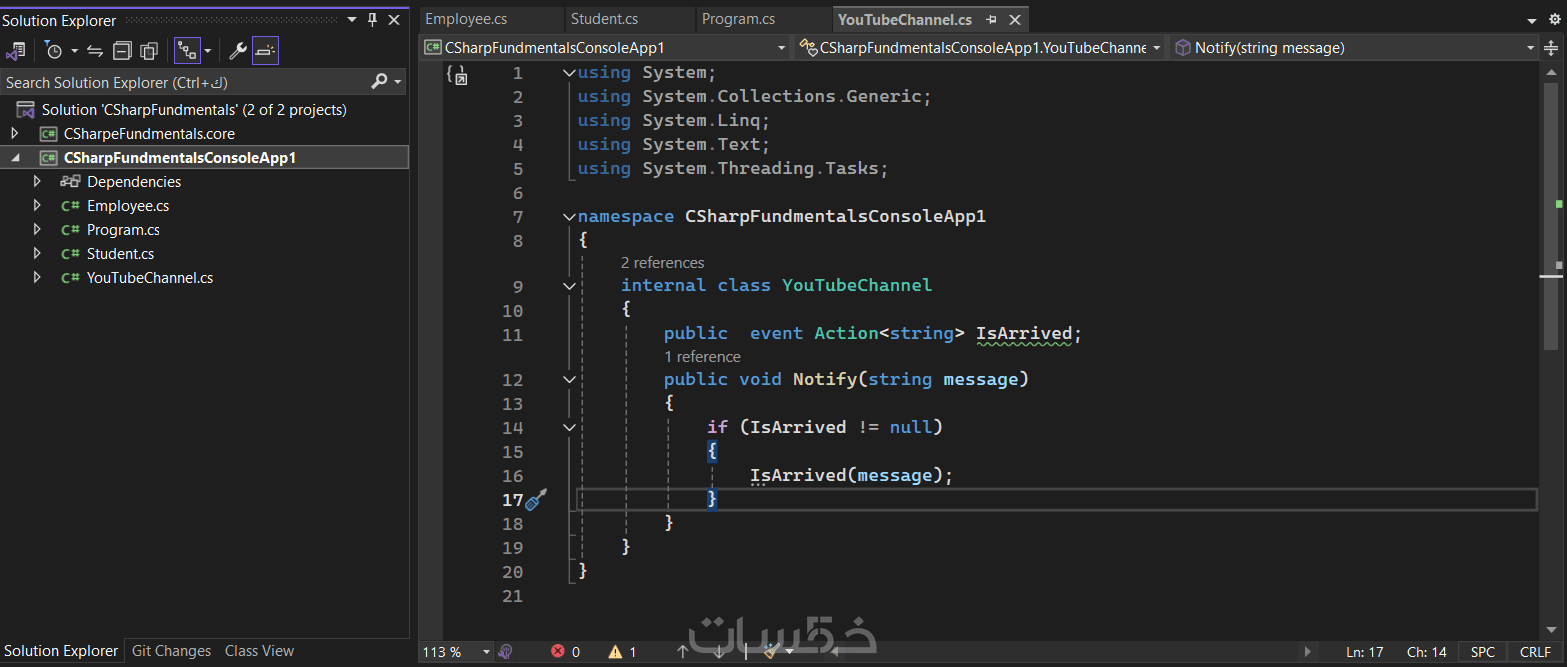1567x667 pixels.
Task: Click the yellow warnings count icon
Action: 615,652
